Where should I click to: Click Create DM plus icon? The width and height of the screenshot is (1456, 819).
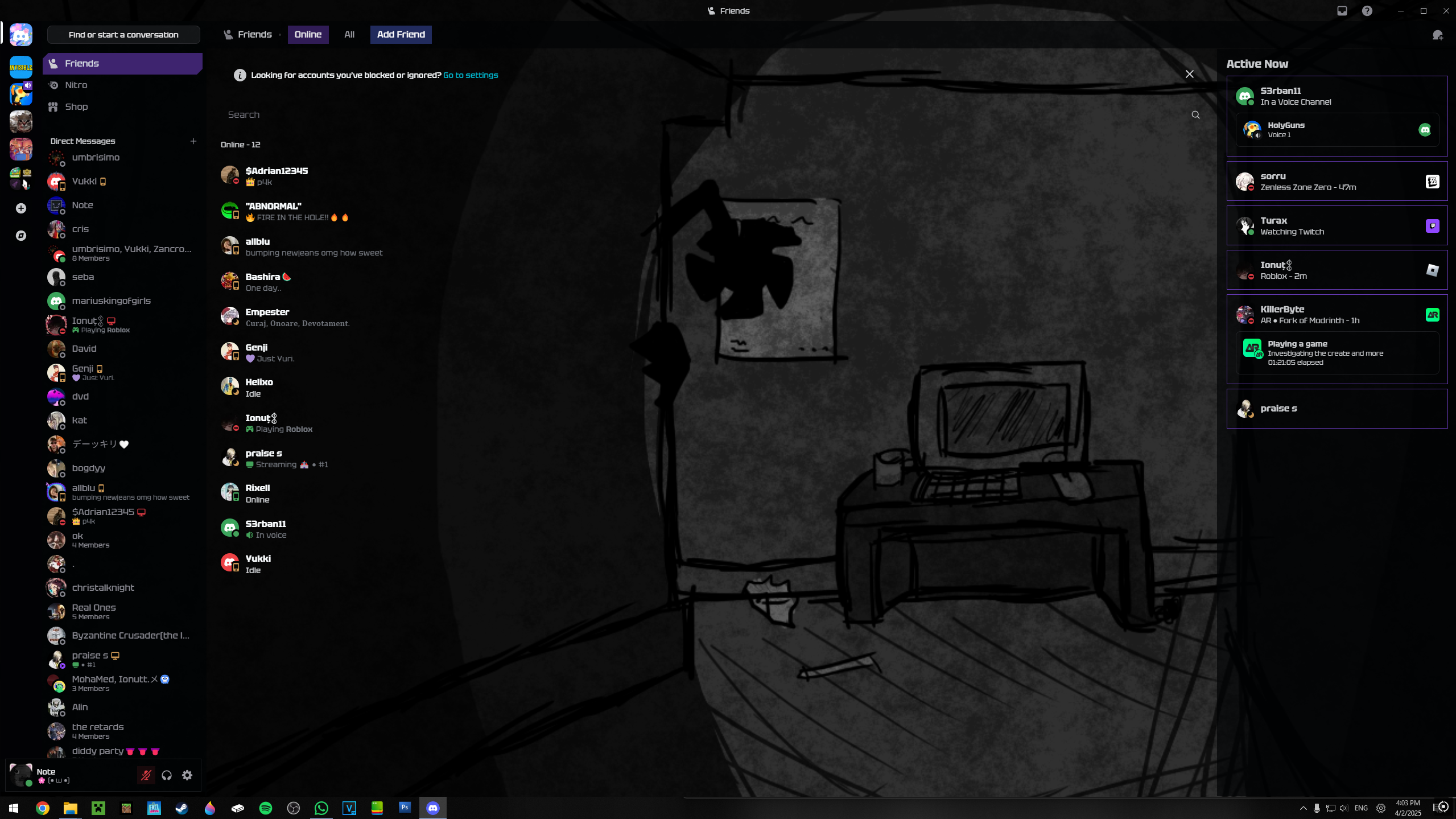[x=193, y=141]
